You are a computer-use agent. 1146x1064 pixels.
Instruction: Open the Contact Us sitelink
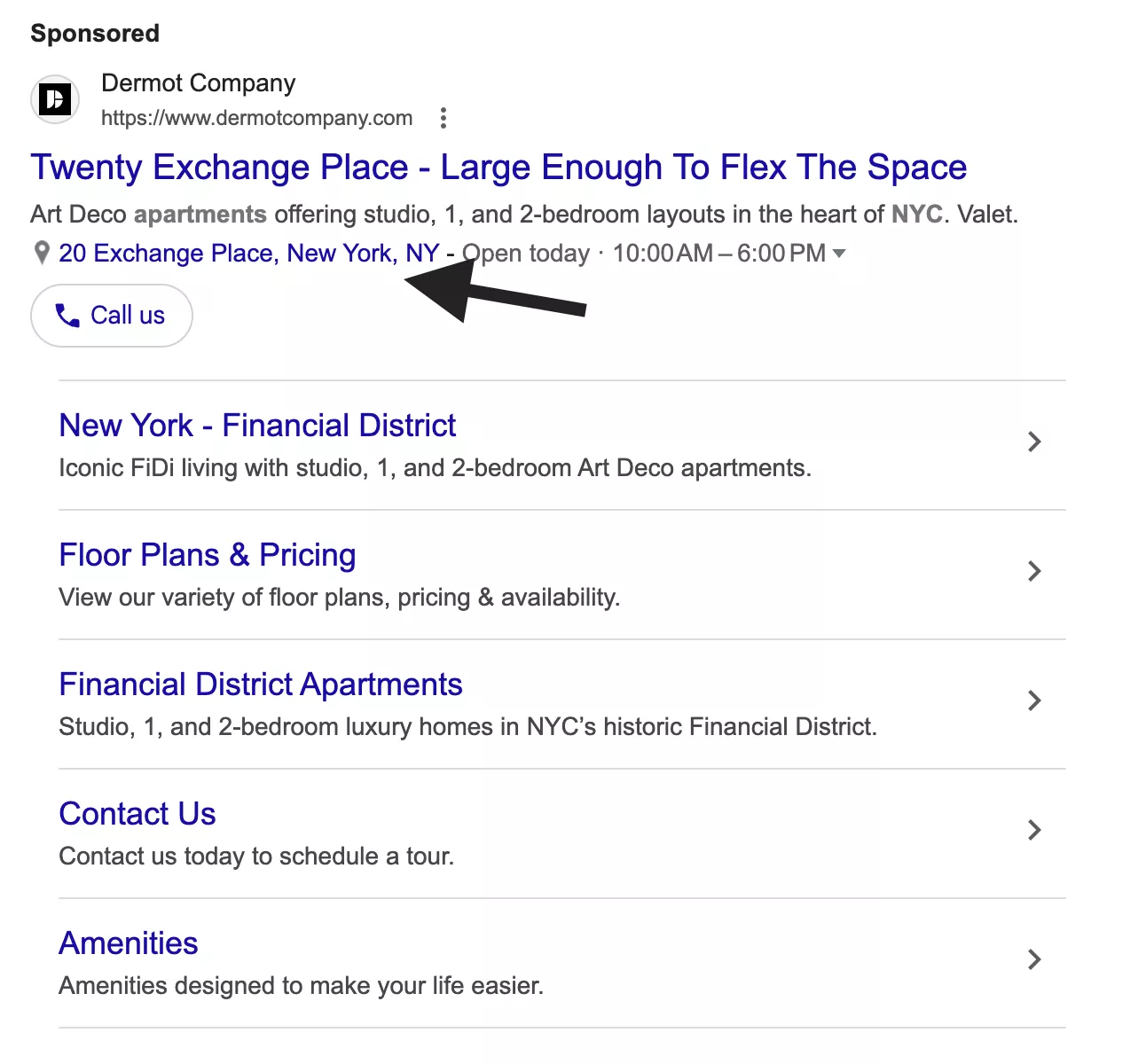pyautogui.click(x=137, y=814)
